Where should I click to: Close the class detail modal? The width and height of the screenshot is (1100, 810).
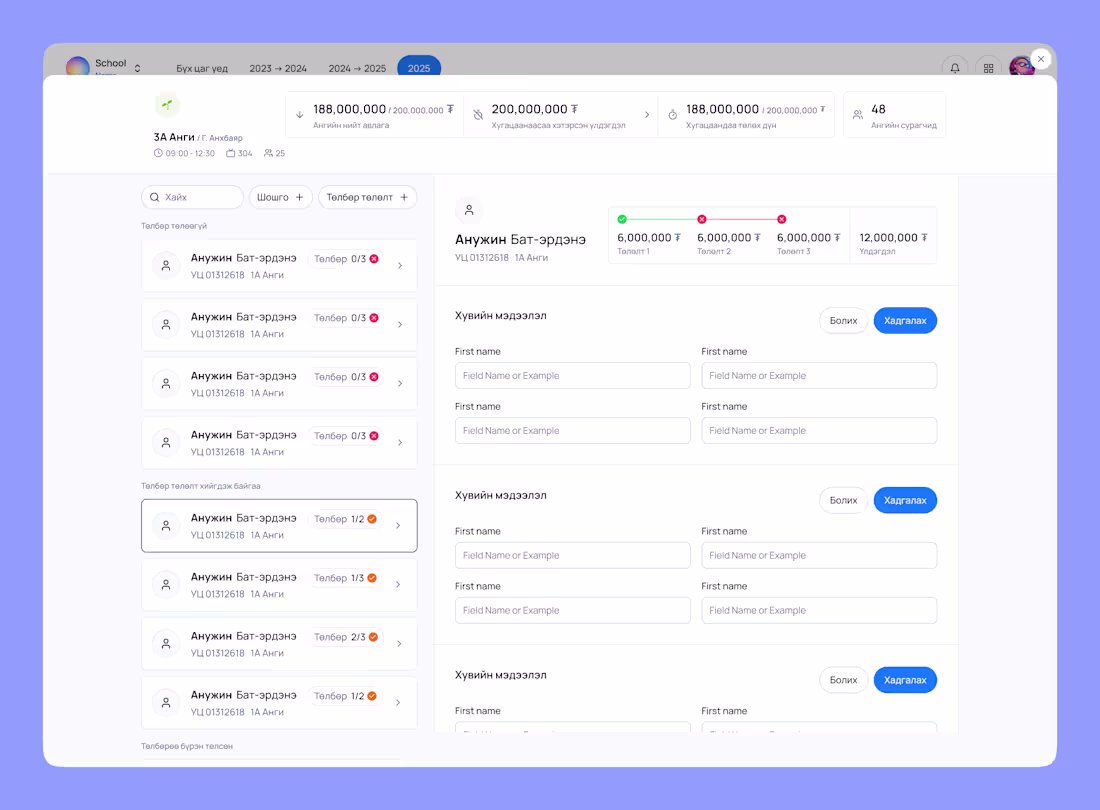pos(1041,59)
